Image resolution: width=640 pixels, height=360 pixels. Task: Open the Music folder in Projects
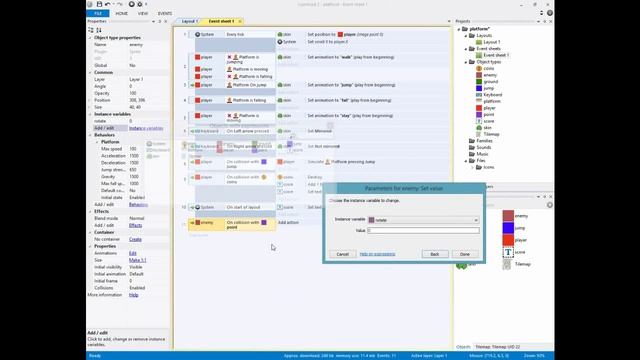click(x=478, y=154)
